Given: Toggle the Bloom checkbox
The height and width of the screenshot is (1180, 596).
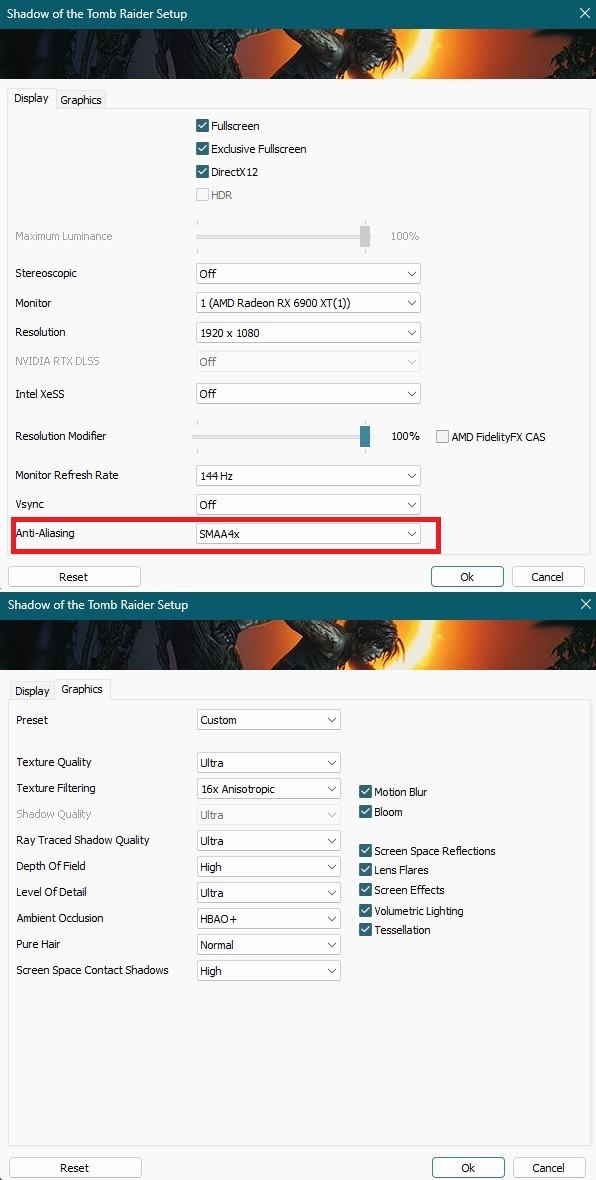Looking at the screenshot, I should click(x=366, y=812).
